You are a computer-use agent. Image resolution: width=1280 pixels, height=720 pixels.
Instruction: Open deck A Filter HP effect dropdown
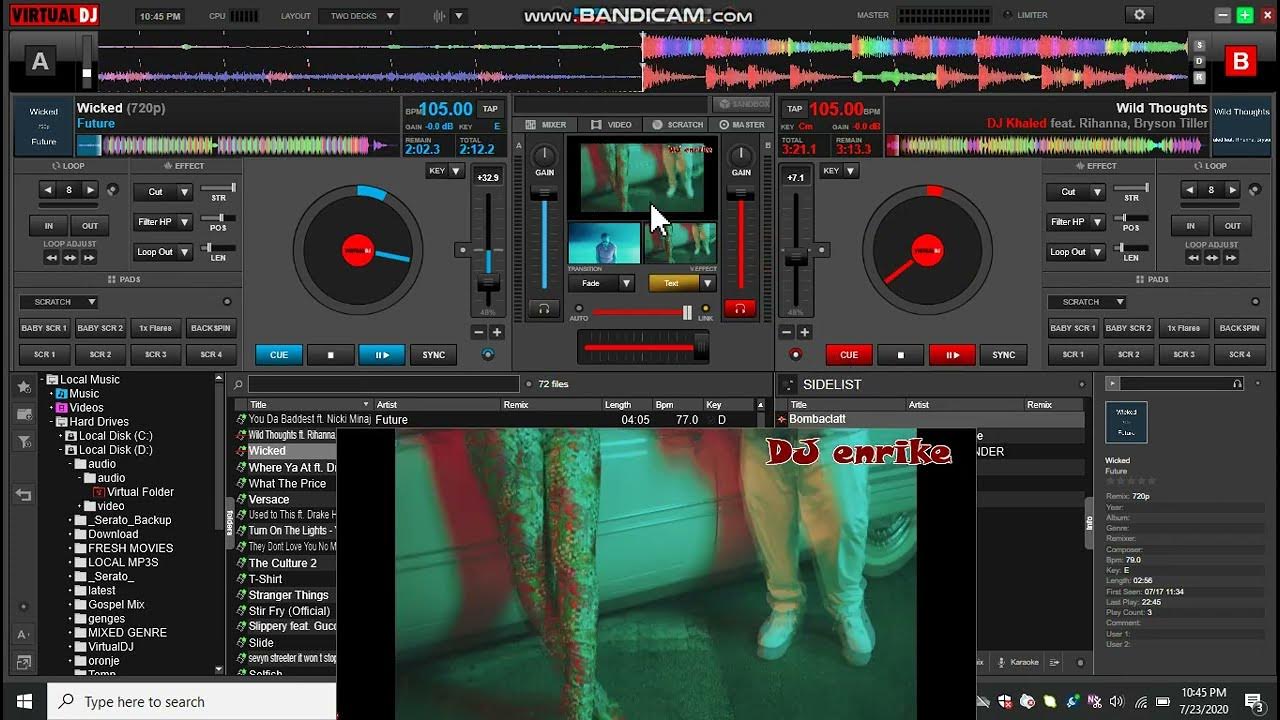(x=164, y=222)
